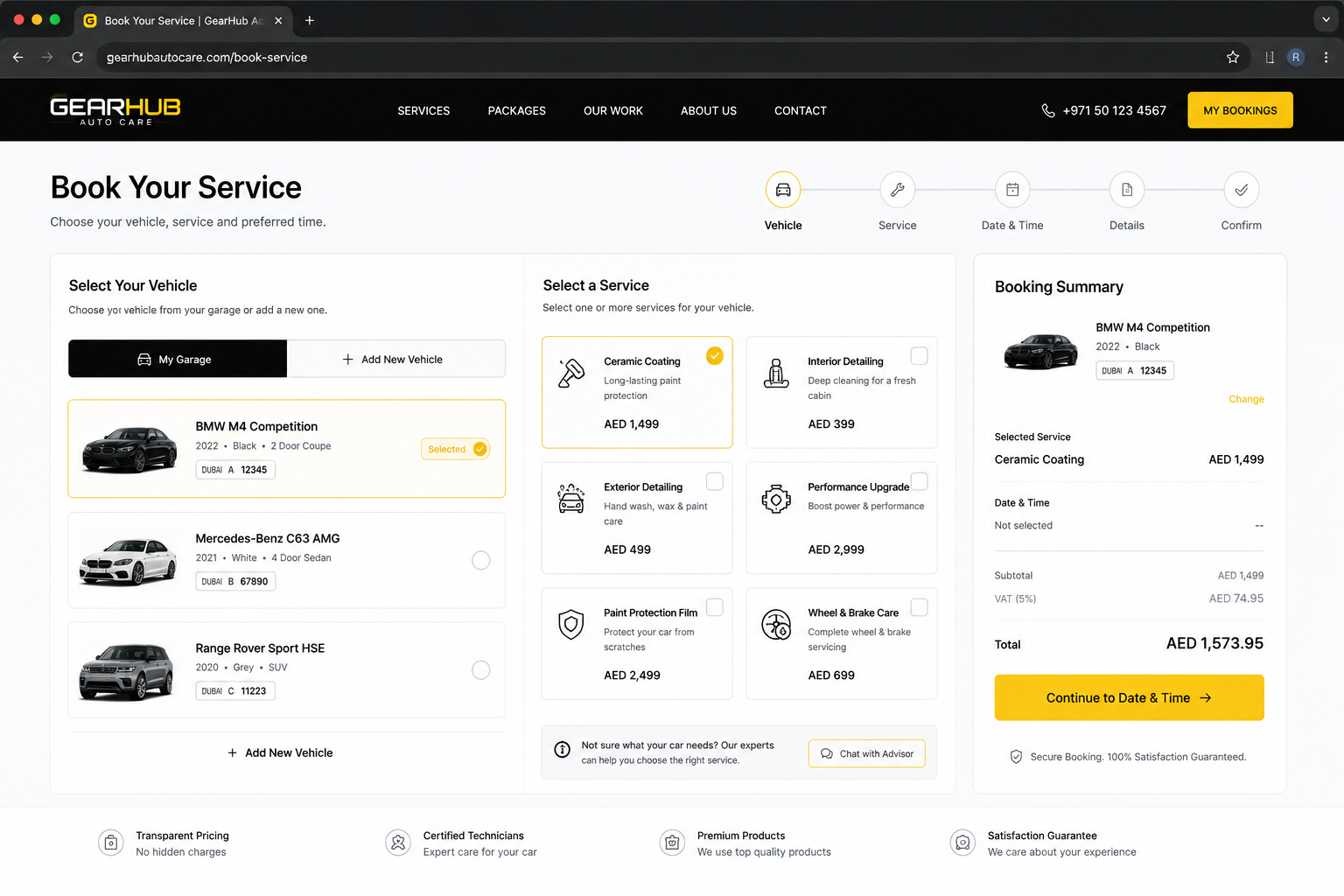This screenshot has height=896, width=1344.
Task: Click the Wheel & Brake Care wheel icon
Action: (776, 625)
